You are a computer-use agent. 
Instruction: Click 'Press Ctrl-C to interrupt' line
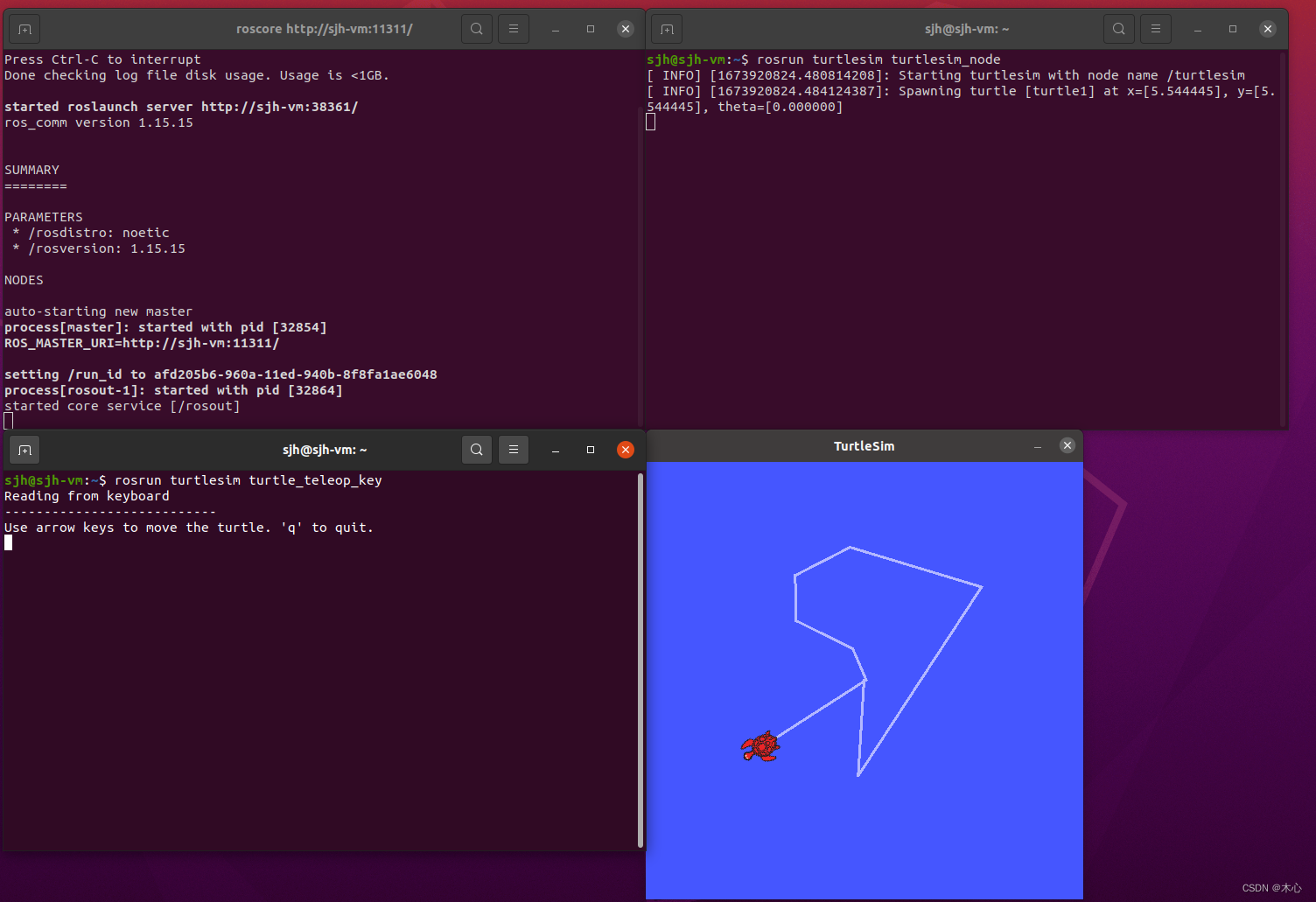point(102,59)
